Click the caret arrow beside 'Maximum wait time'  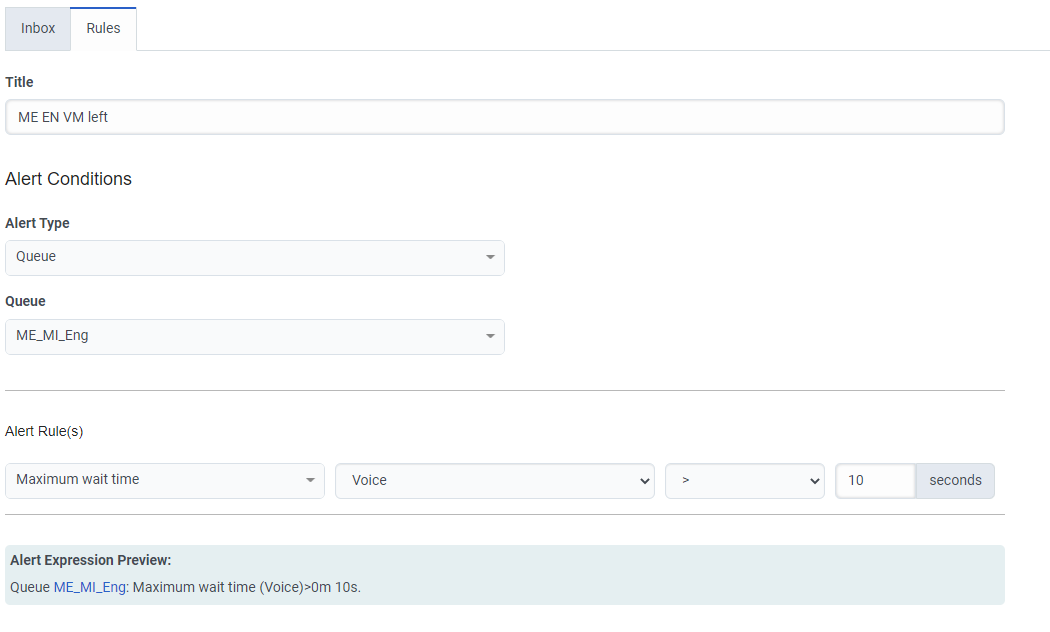310,481
